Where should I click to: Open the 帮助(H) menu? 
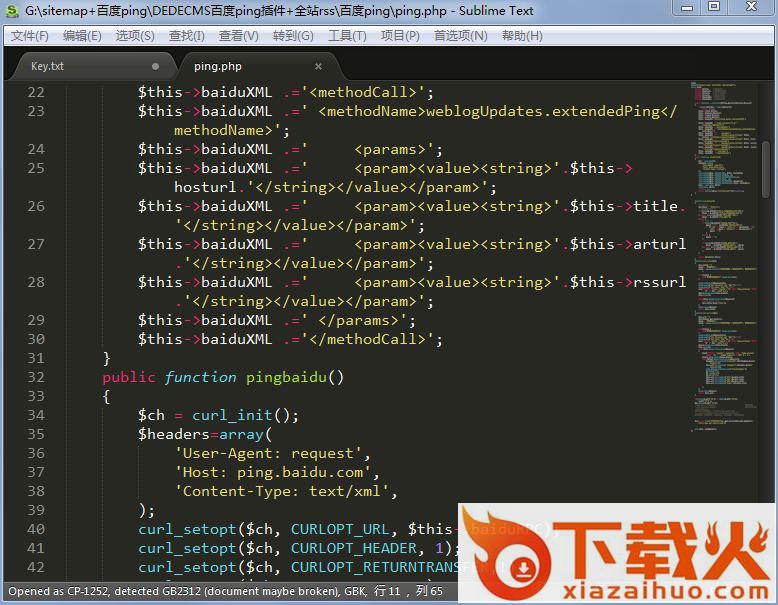[x=522, y=36]
